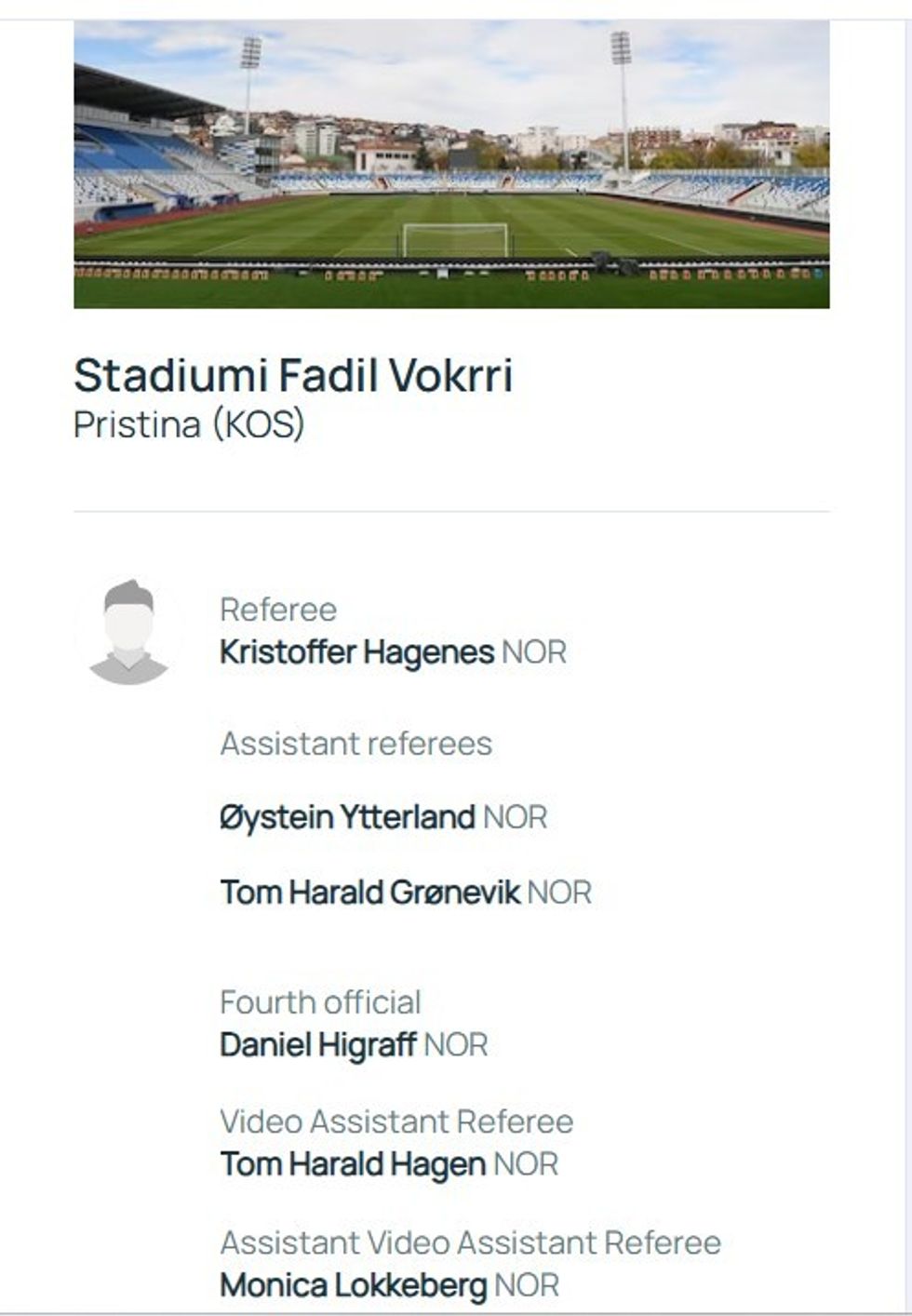Click NOR beside Øystein Ytterland

click(515, 817)
